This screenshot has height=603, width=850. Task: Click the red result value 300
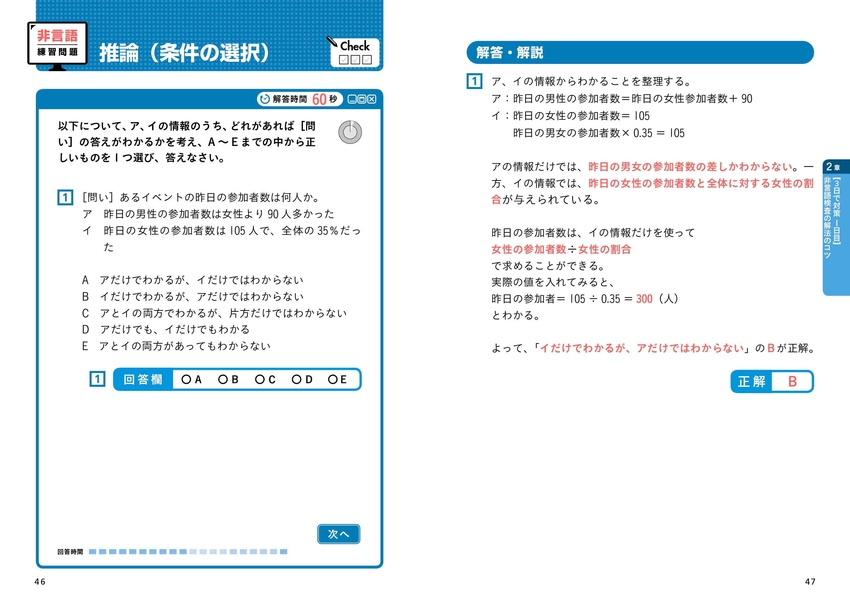pos(644,299)
